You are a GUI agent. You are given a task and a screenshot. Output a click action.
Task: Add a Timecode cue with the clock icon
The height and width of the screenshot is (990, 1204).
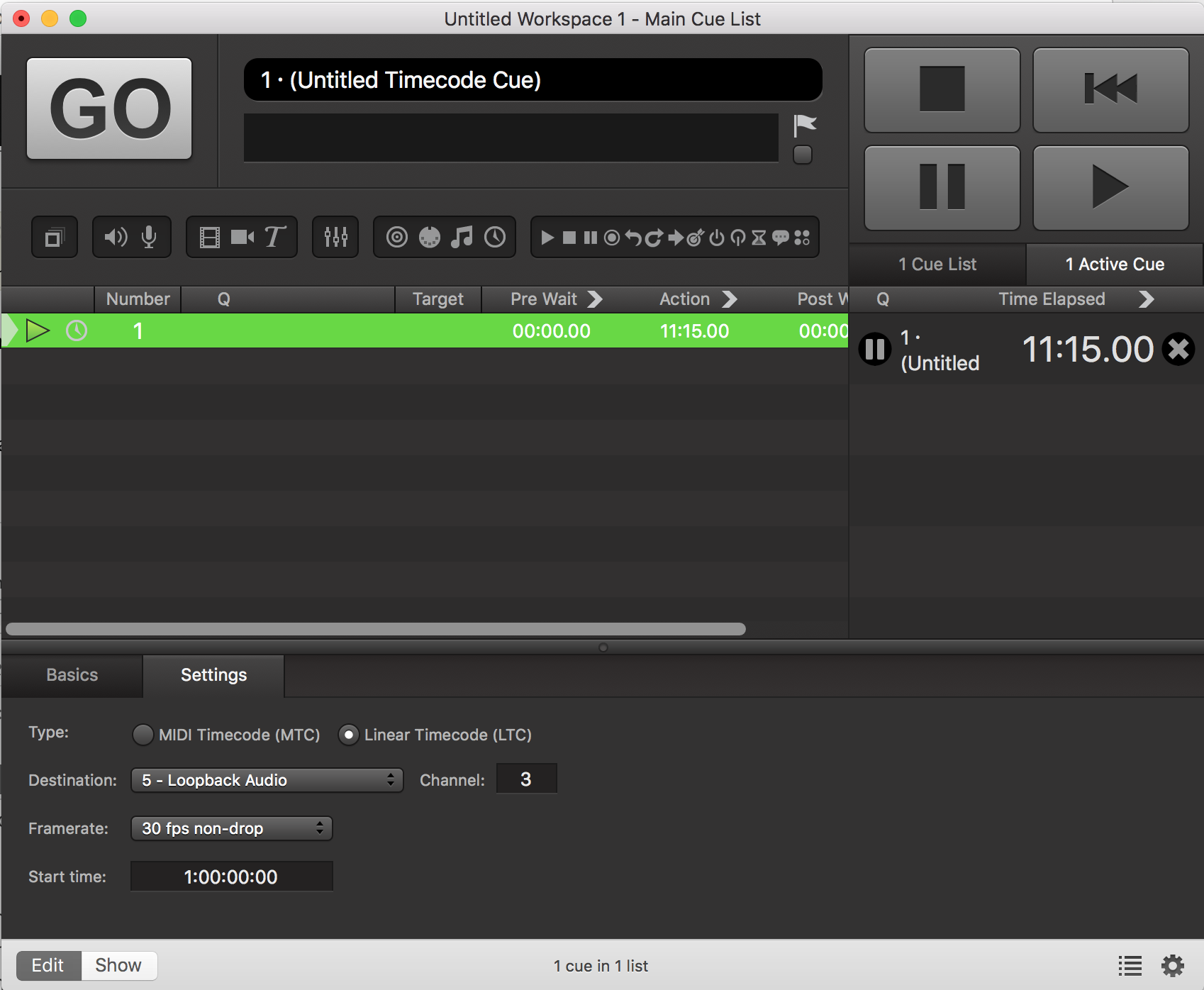tap(495, 237)
